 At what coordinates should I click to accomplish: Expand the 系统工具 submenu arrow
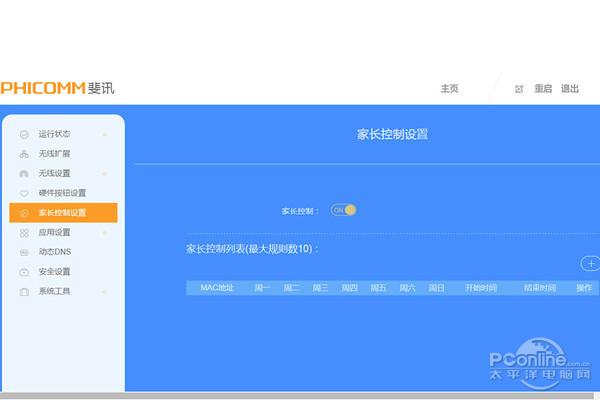(104, 292)
